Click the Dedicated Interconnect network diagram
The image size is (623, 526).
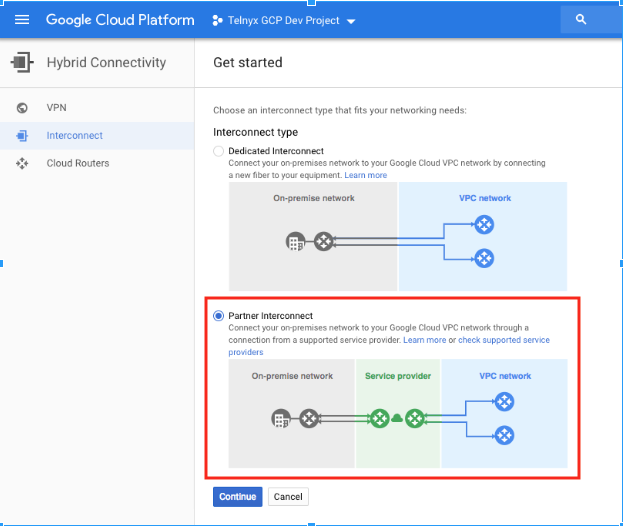tap(398, 236)
